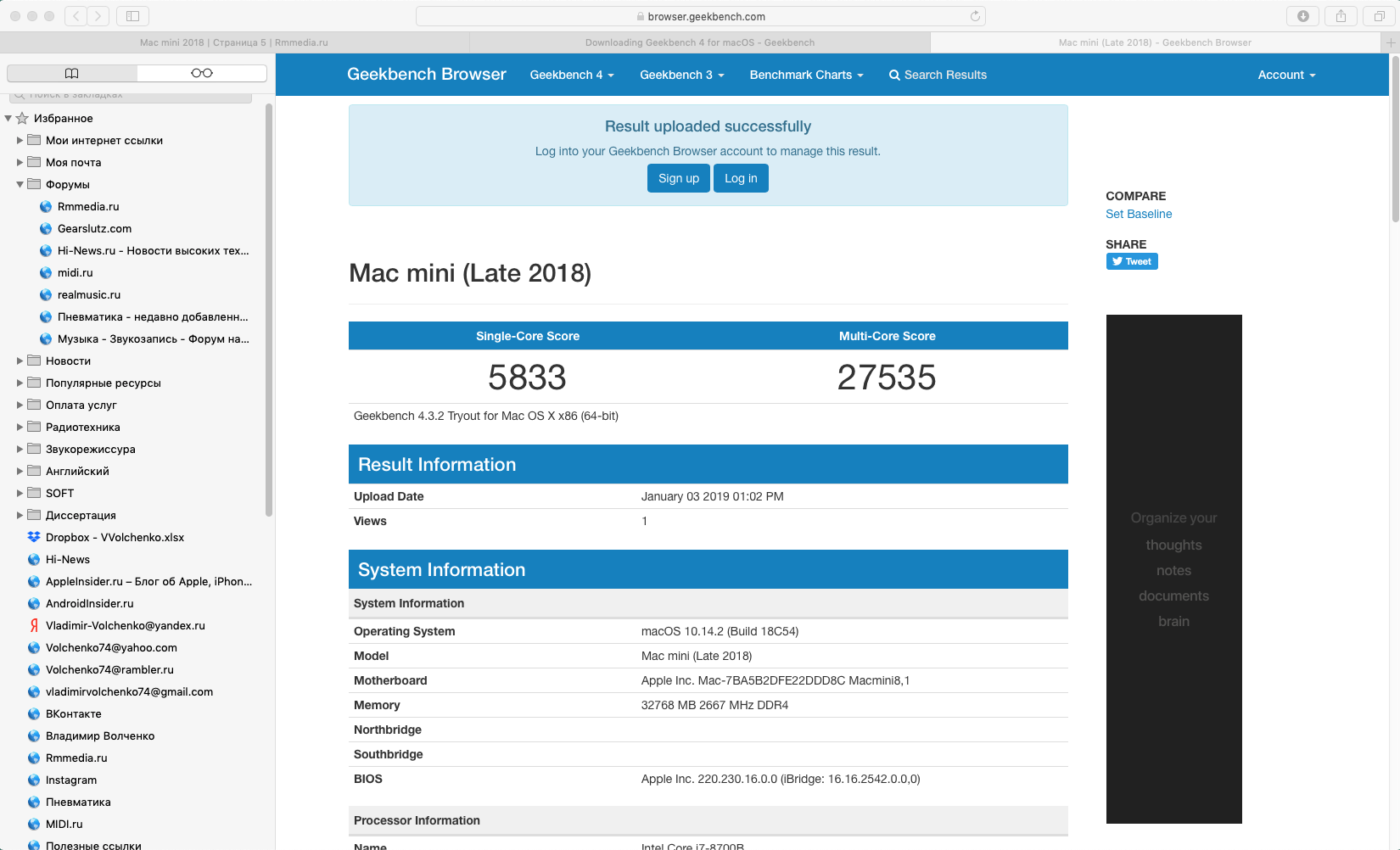Open the Hi-News bookmark

coord(67,559)
